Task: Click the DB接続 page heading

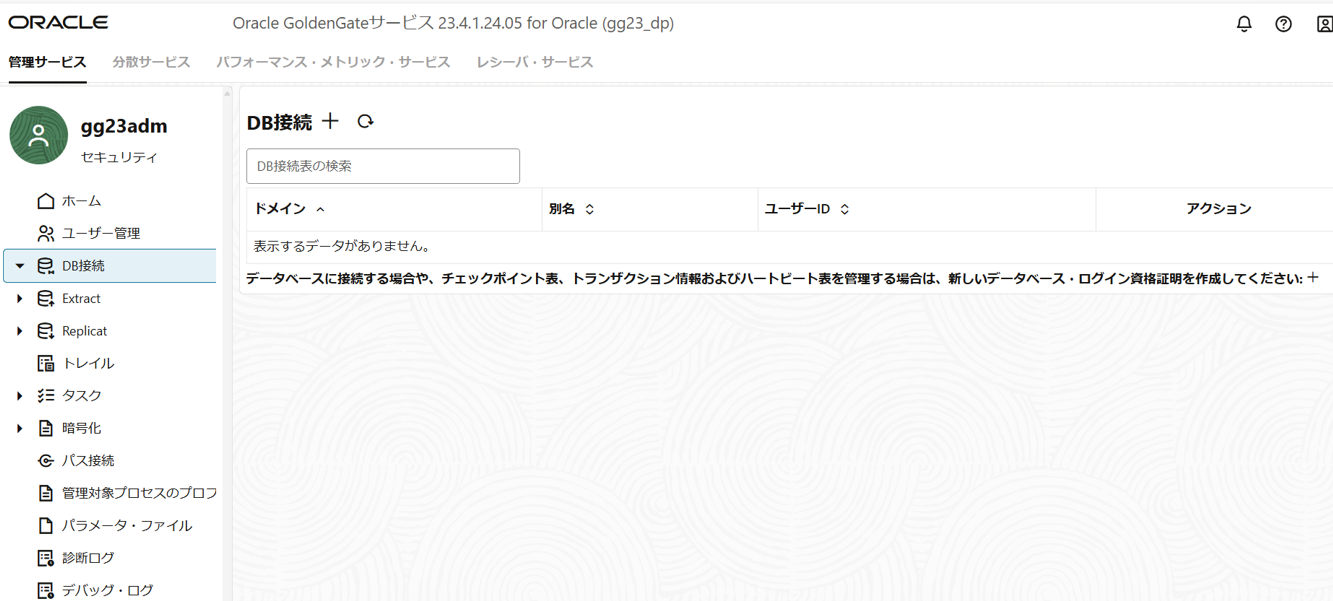Action: click(x=279, y=122)
